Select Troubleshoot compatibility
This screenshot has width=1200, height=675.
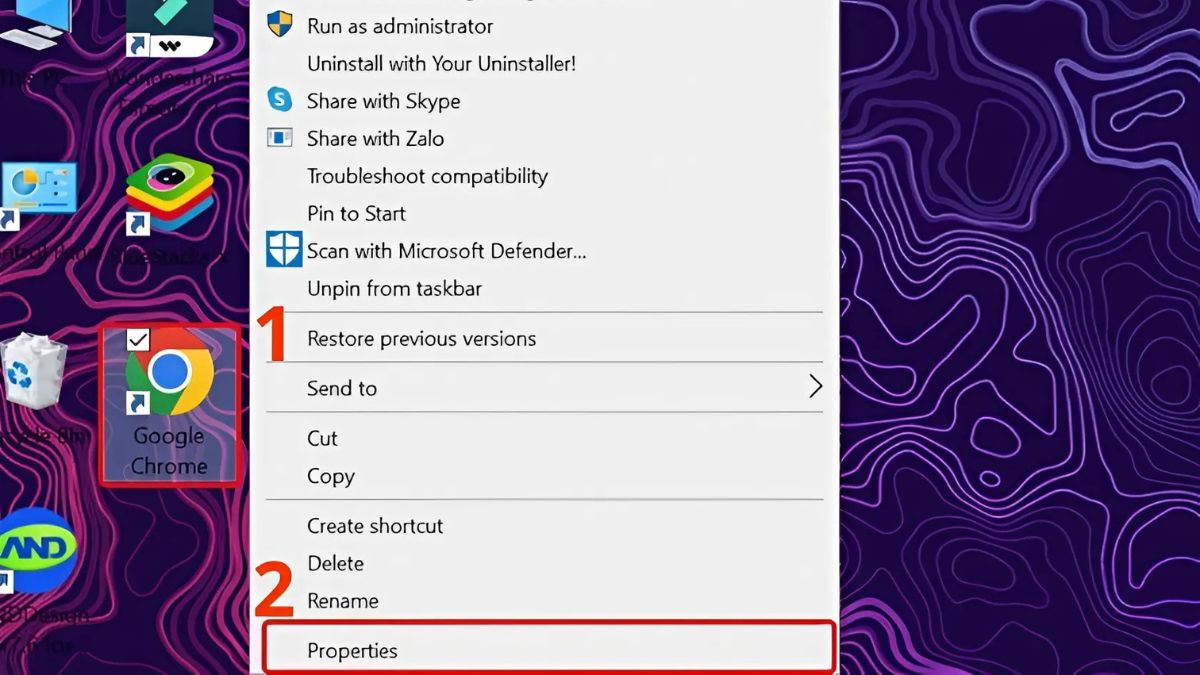pyautogui.click(x=427, y=176)
